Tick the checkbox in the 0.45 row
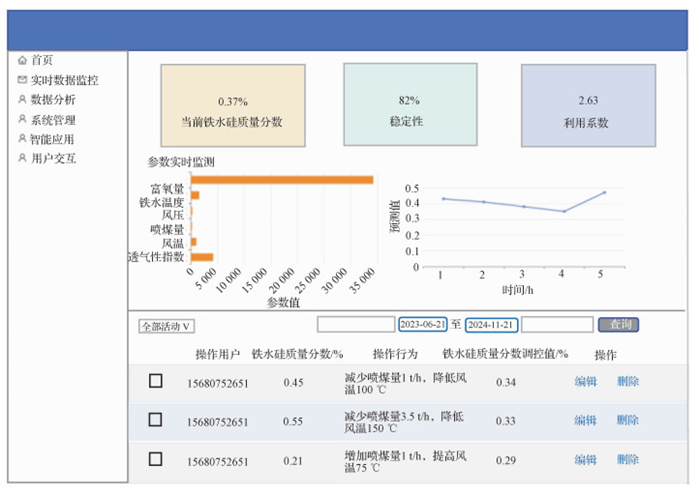 tap(155, 381)
